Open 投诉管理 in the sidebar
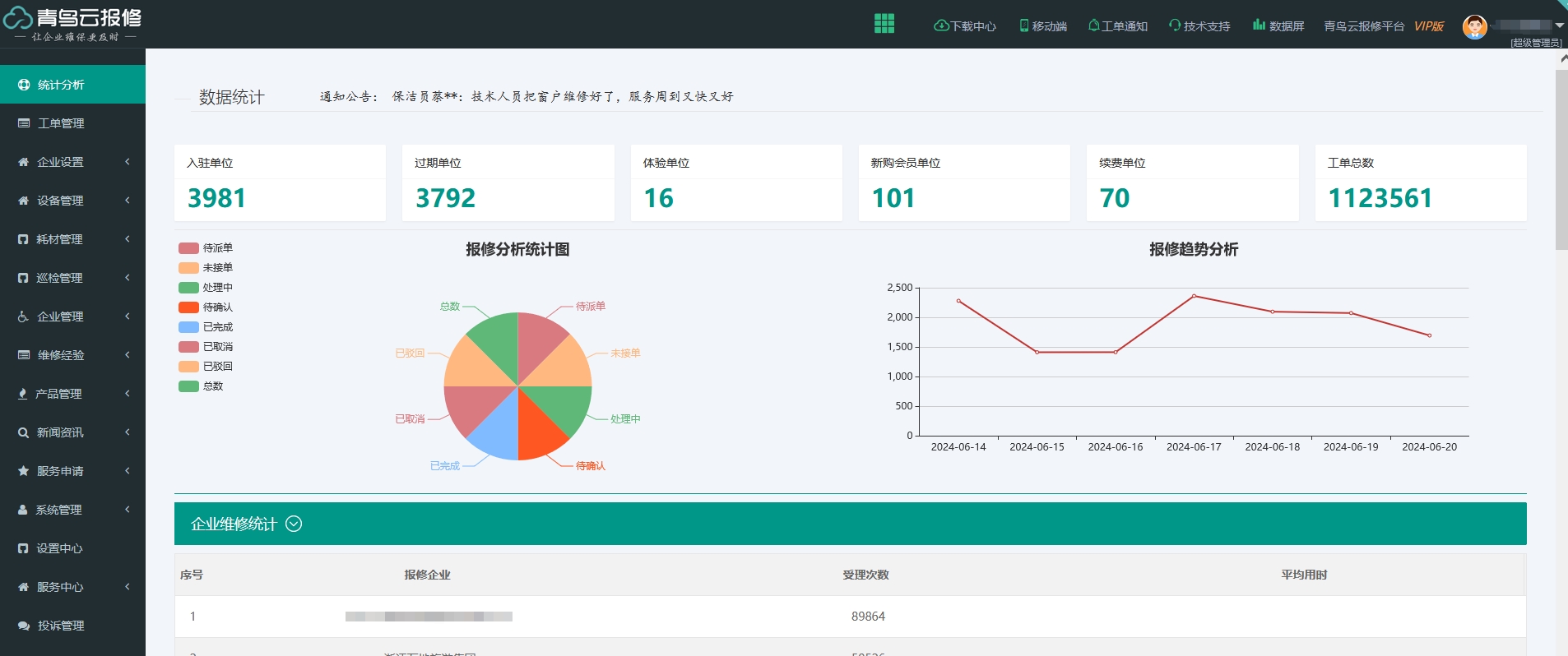The image size is (1568, 656). [x=61, y=626]
